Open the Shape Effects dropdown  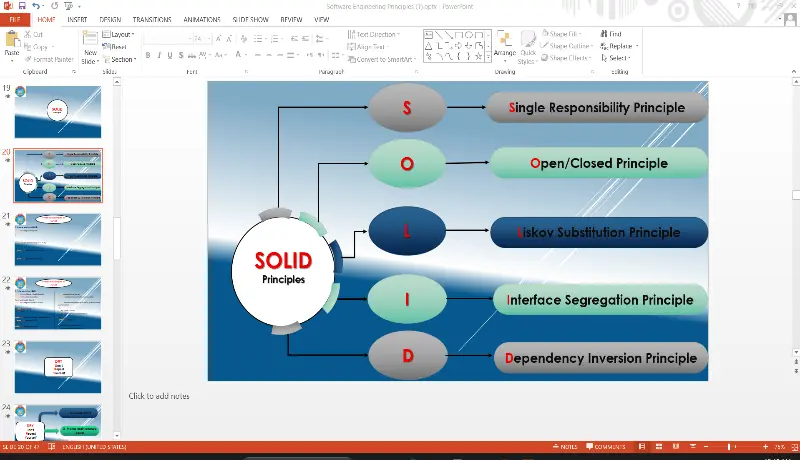[566, 58]
